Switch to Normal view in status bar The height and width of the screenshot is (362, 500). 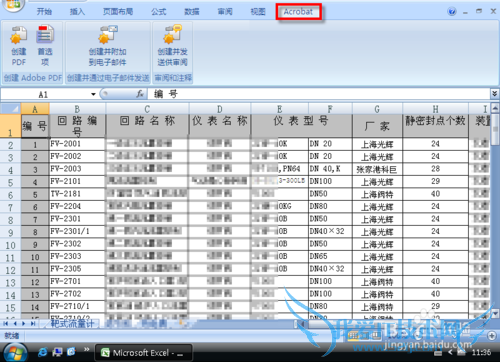click(353, 336)
